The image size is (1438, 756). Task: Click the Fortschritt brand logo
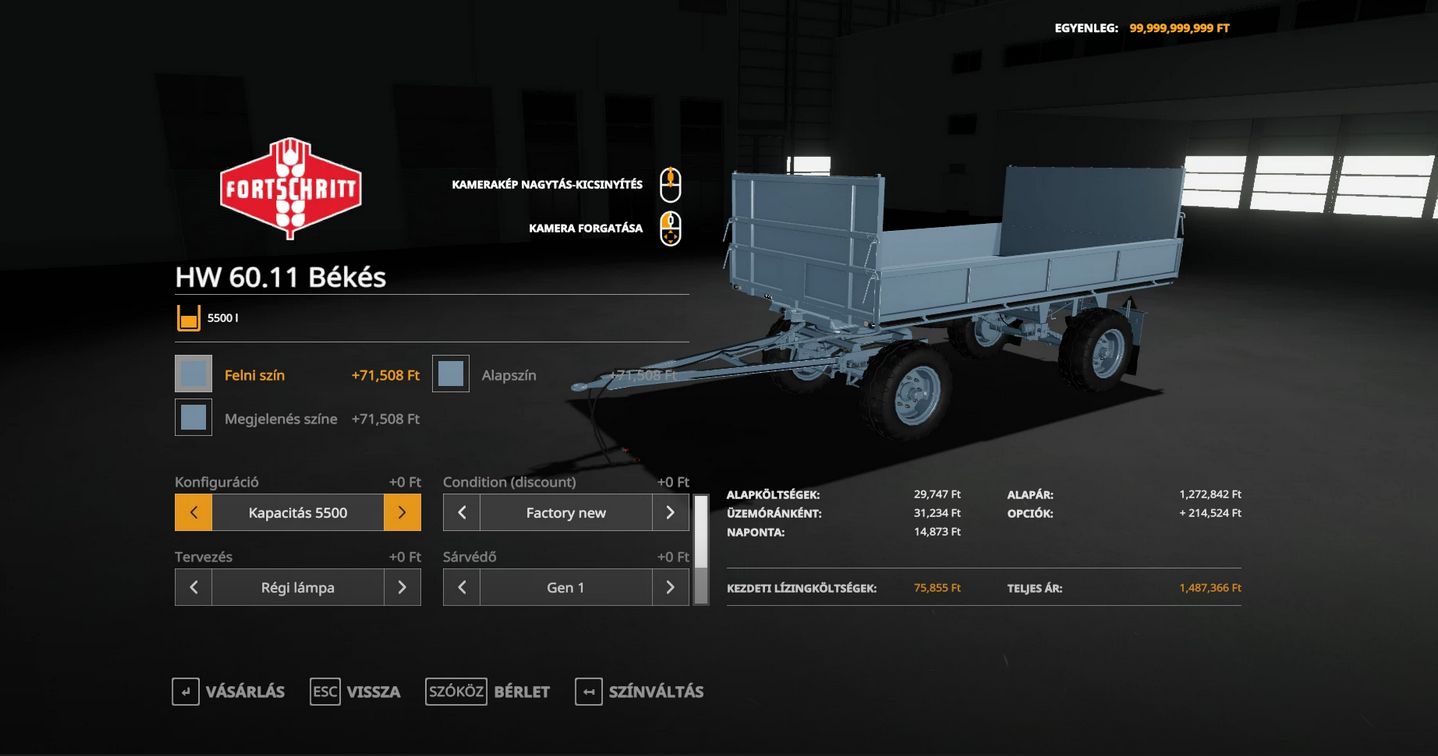click(x=290, y=188)
